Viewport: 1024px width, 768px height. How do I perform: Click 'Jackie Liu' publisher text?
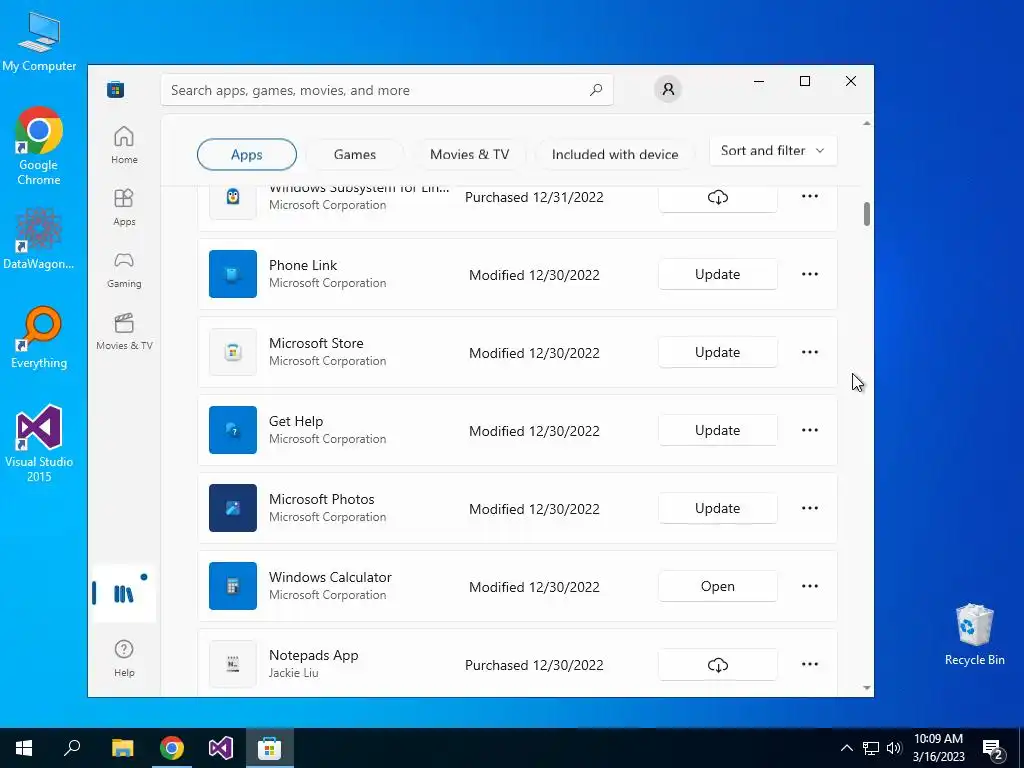coord(294,673)
